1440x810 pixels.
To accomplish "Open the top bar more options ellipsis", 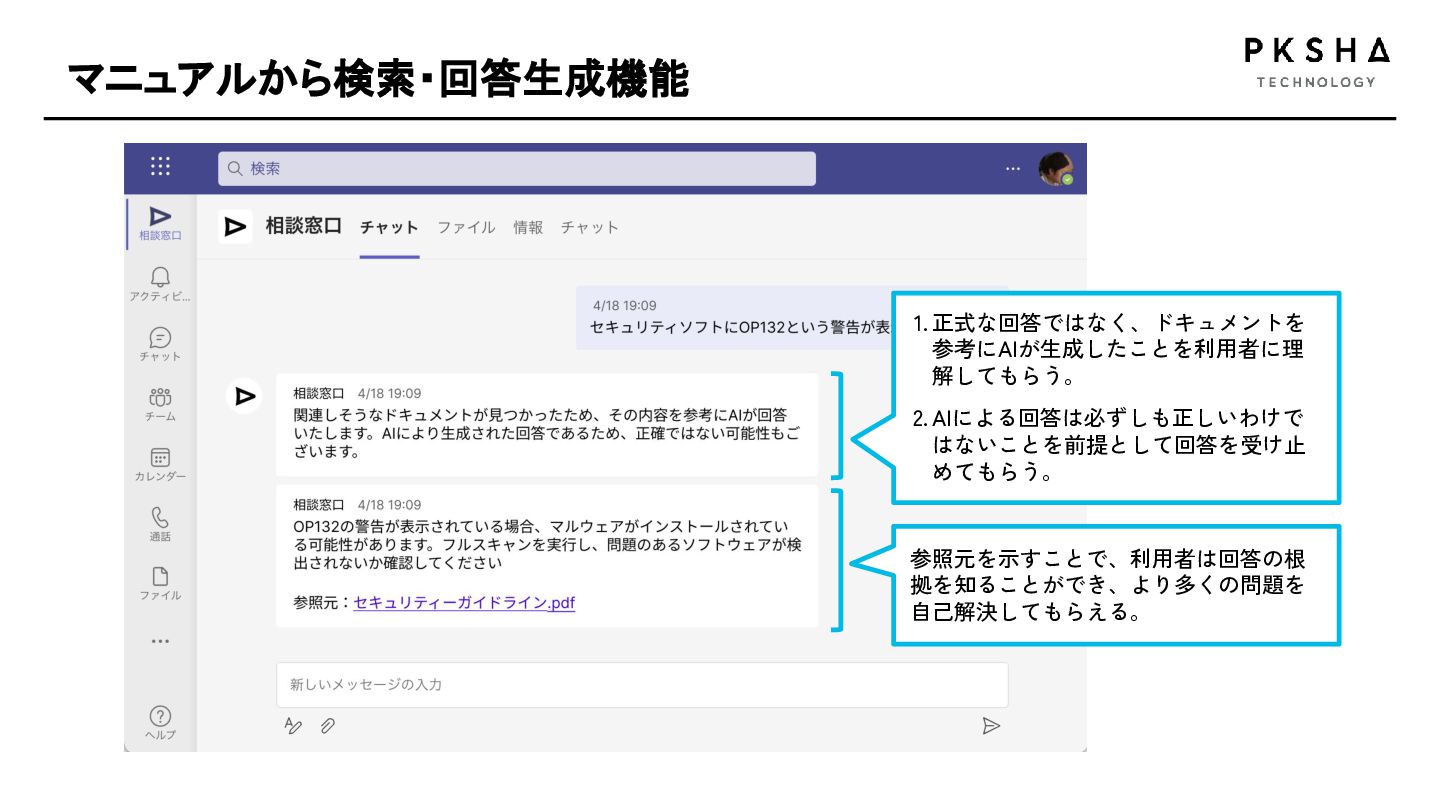I will coord(1014,169).
